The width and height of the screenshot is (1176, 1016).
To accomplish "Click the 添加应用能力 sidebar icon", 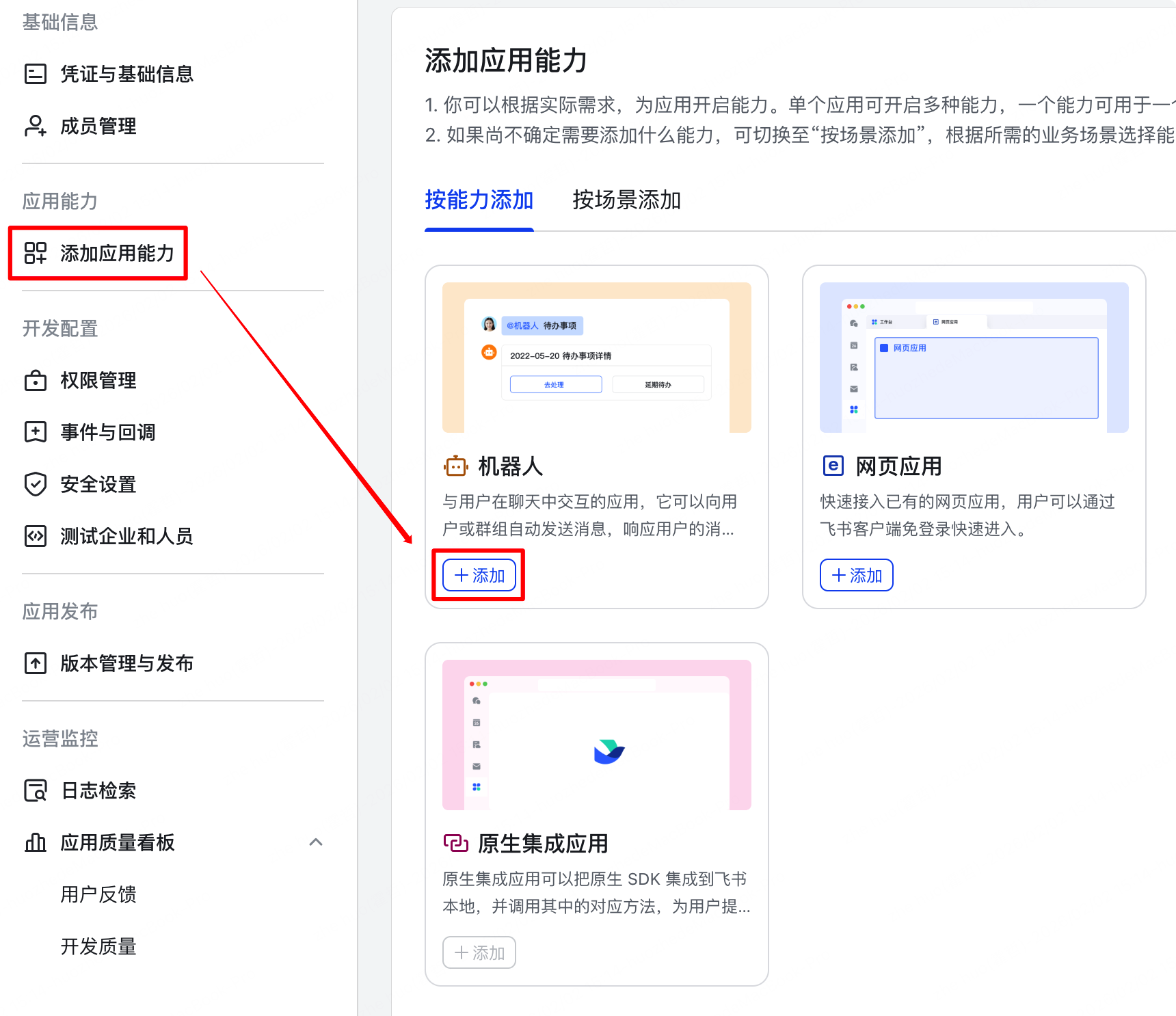I will point(35,253).
